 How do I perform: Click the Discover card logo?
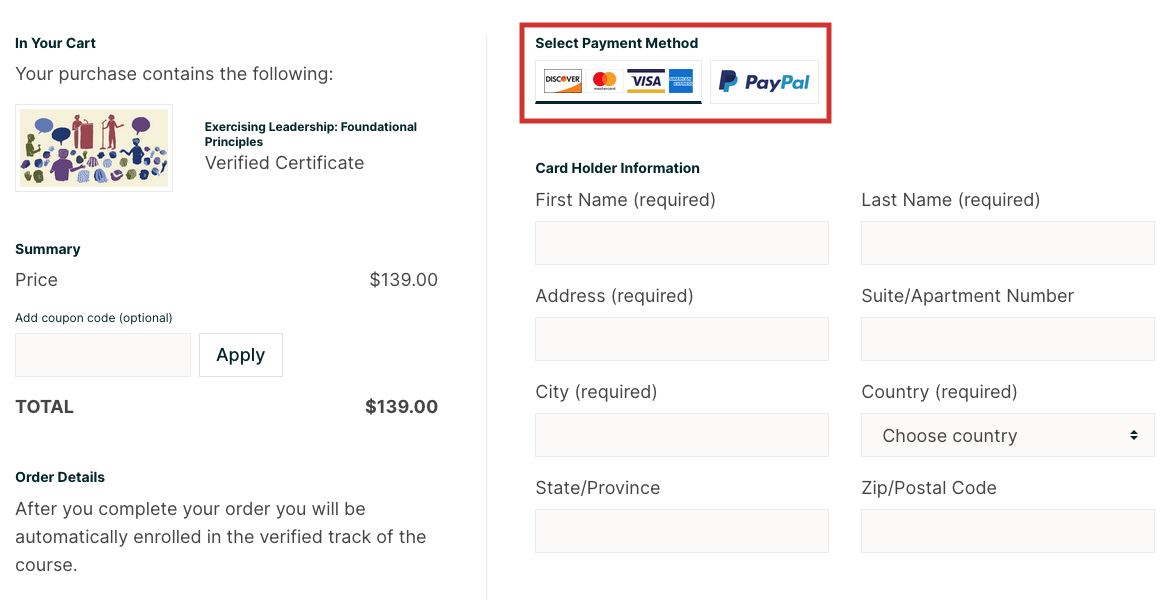pyautogui.click(x=563, y=81)
